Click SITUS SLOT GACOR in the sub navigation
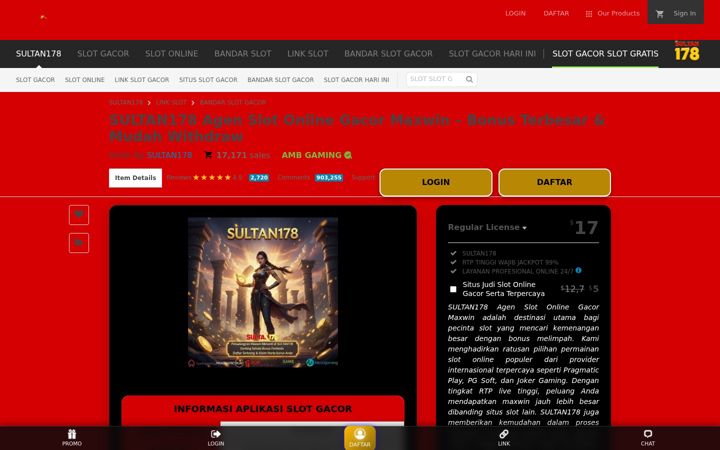The image size is (720, 450). [208, 80]
